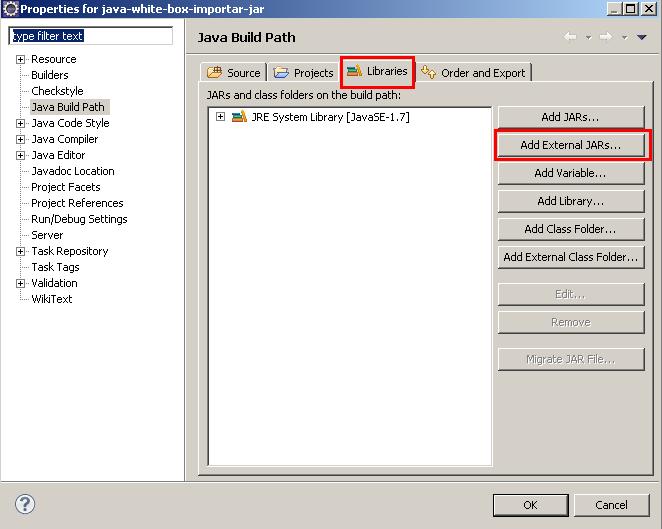The height and width of the screenshot is (529, 662).
Task: Select Project References entry
Action: pyautogui.click(x=77, y=203)
